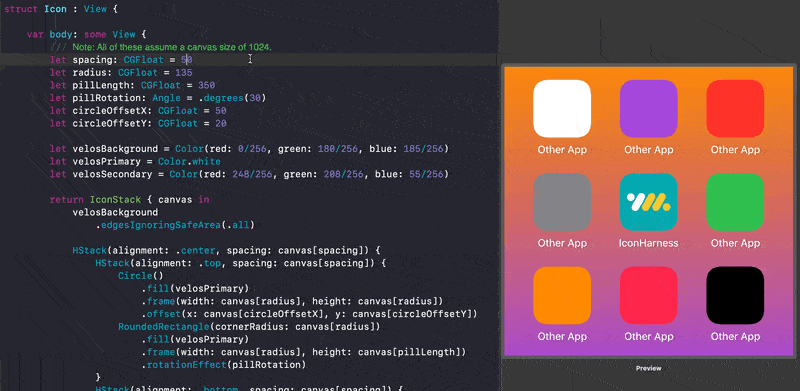800x391 pixels.
Task: Click the canvas size note comment
Action: (172, 47)
